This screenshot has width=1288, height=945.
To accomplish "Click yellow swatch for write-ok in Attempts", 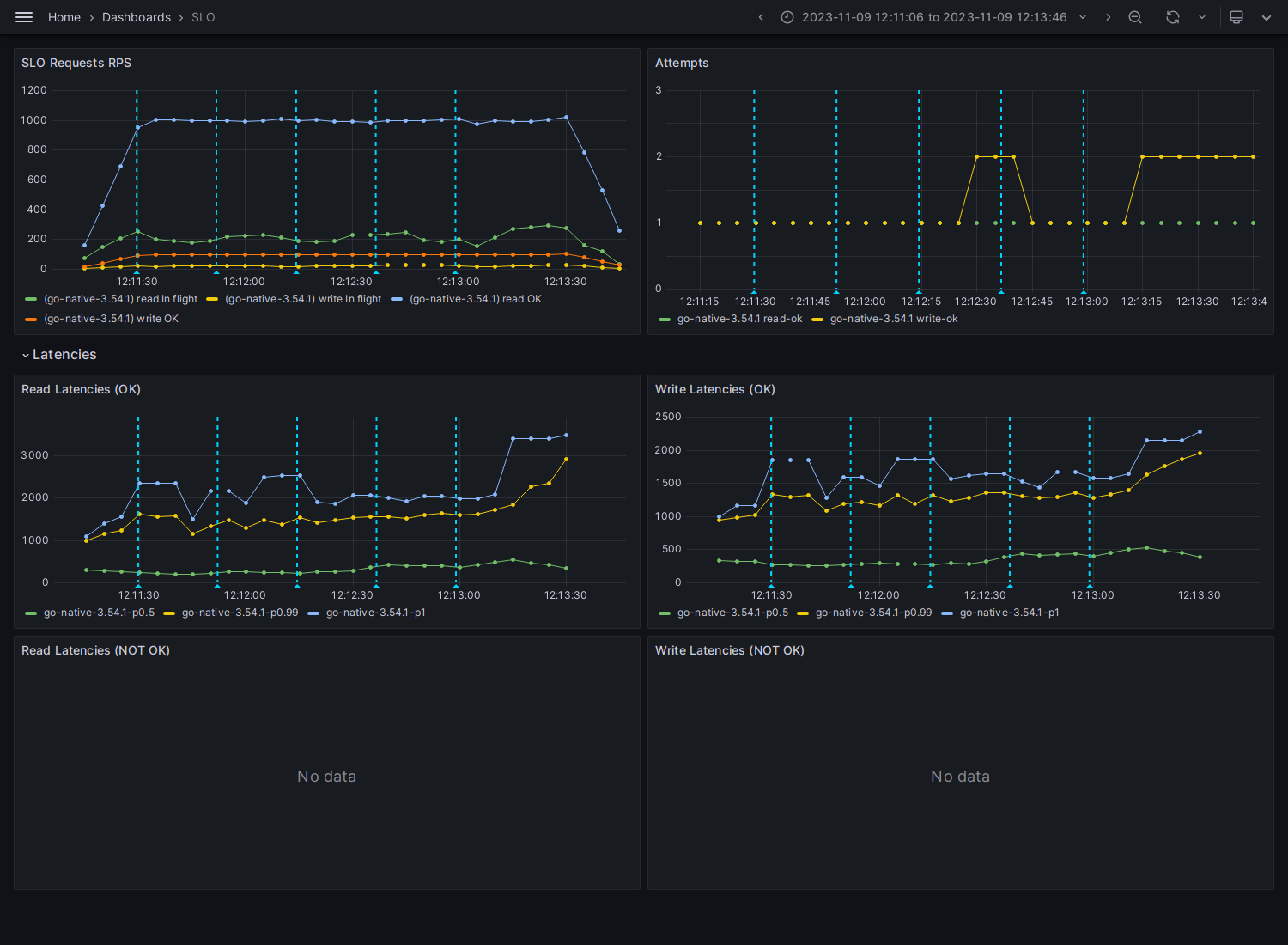I will click(x=817, y=319).
